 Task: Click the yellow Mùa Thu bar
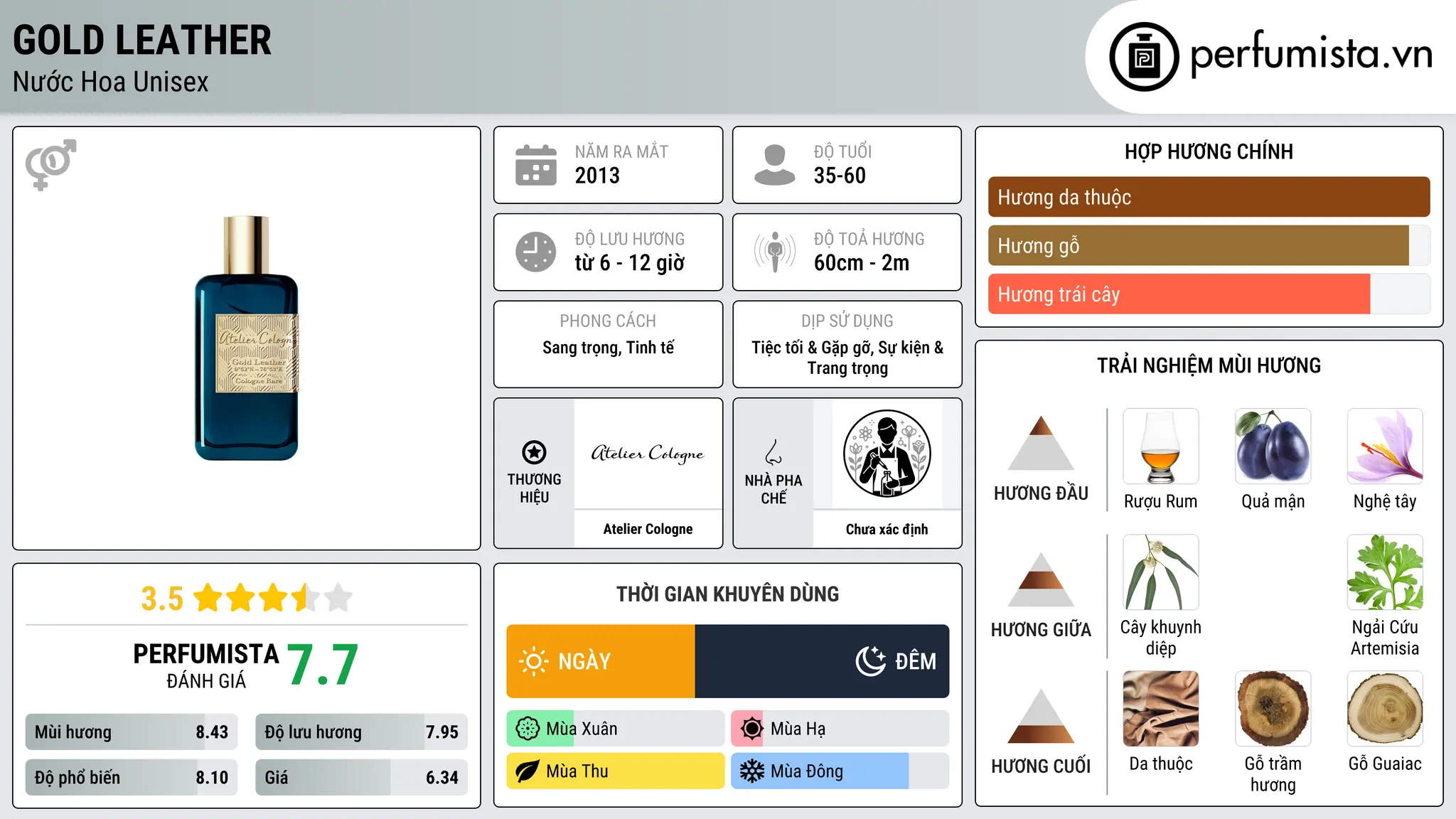tap(616, 771)
